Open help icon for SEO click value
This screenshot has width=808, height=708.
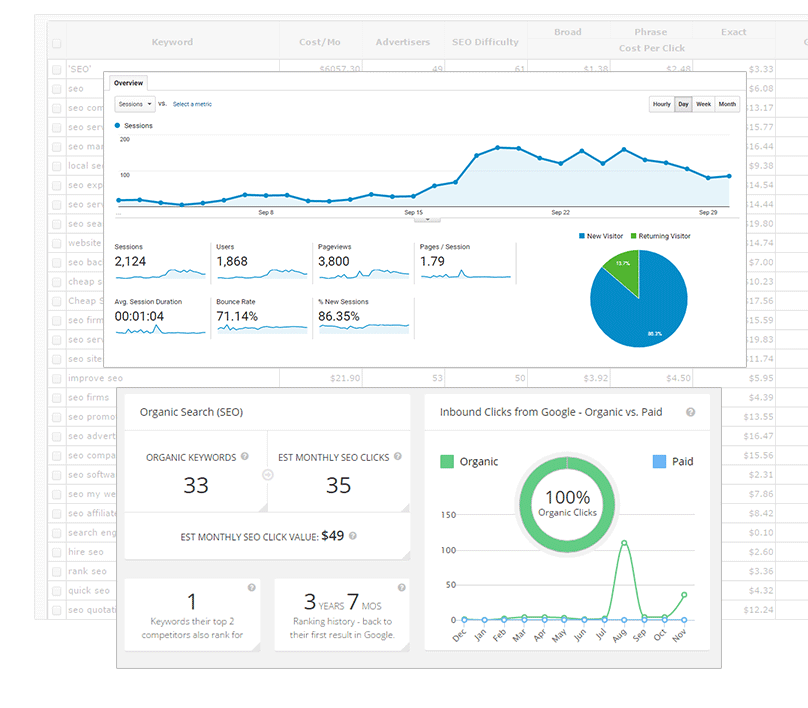tap(353, 536)
